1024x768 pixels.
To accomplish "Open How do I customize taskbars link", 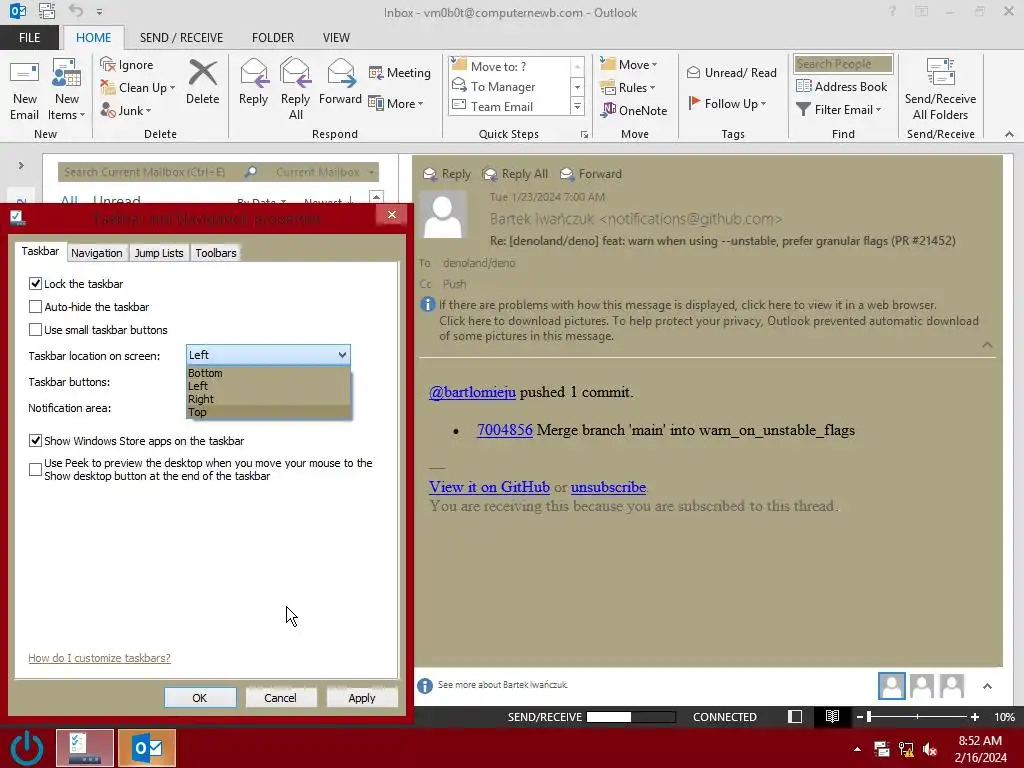I will (99, 658).
